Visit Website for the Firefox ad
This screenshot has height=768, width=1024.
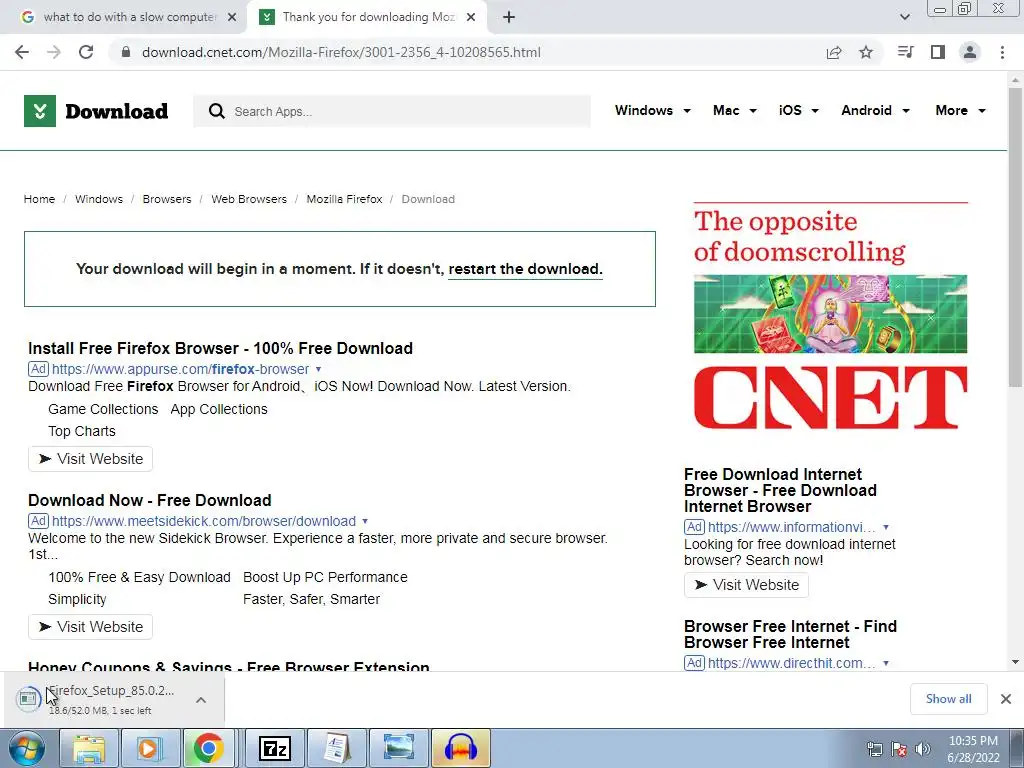point(90,458)
